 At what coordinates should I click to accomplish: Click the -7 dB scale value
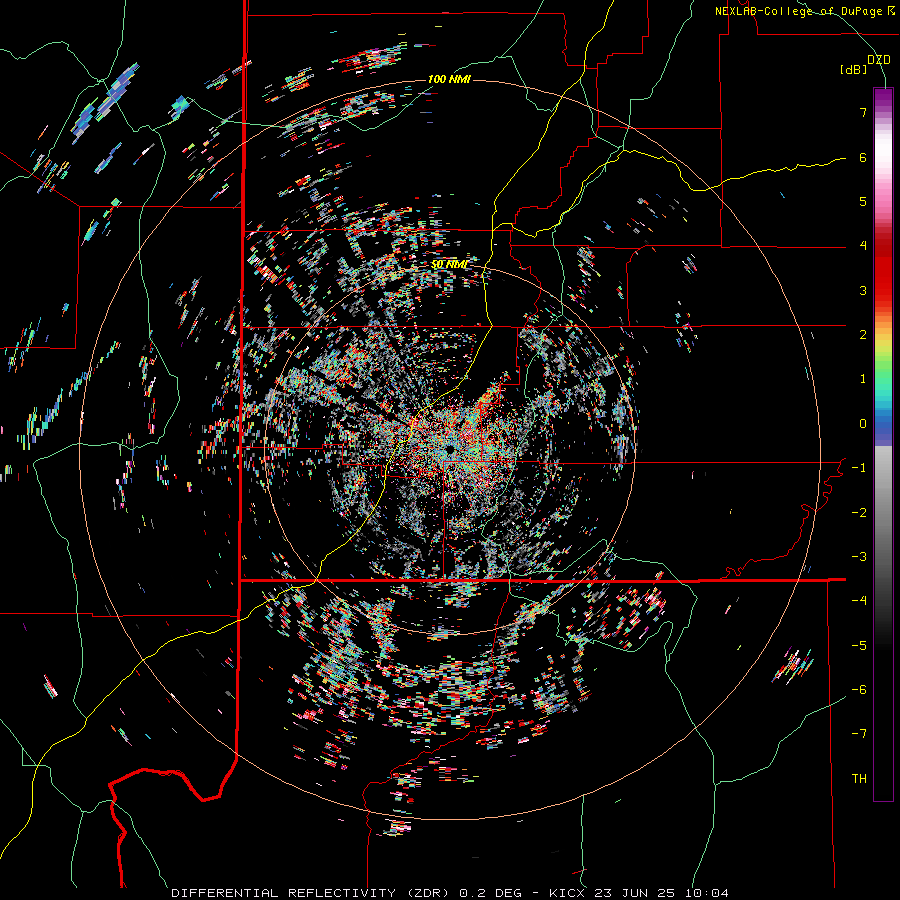pos(859,734)
